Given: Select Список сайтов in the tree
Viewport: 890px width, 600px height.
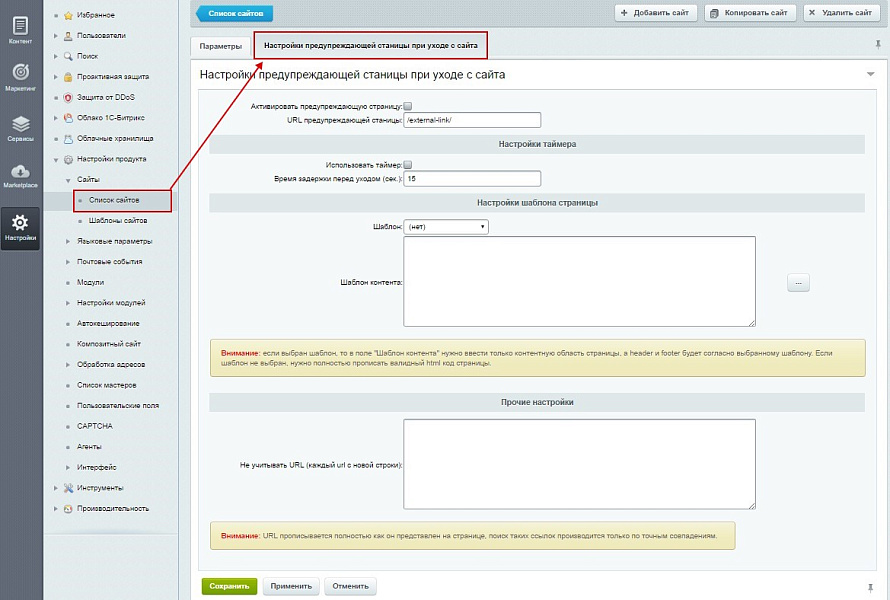Looking at the screenshot, I should point(114,200).
